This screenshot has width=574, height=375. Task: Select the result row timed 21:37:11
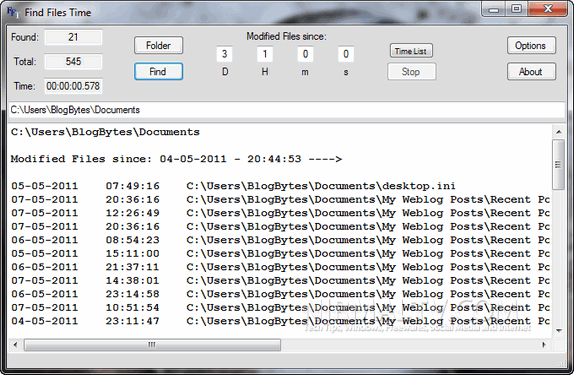[x=280, y=267]
